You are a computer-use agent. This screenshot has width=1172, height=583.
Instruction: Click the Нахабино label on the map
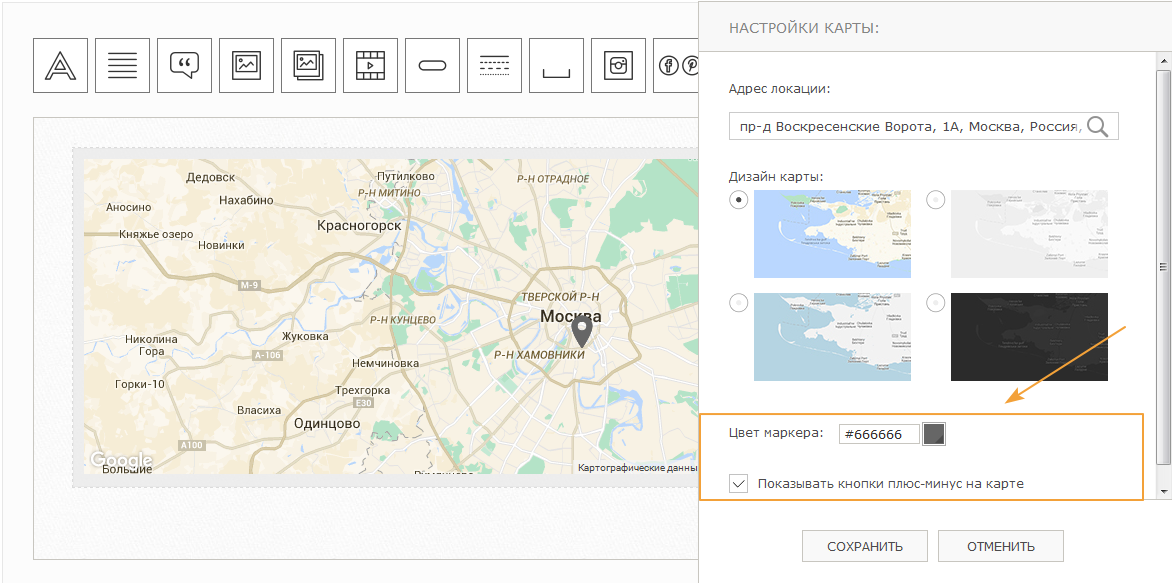(246, 200)
